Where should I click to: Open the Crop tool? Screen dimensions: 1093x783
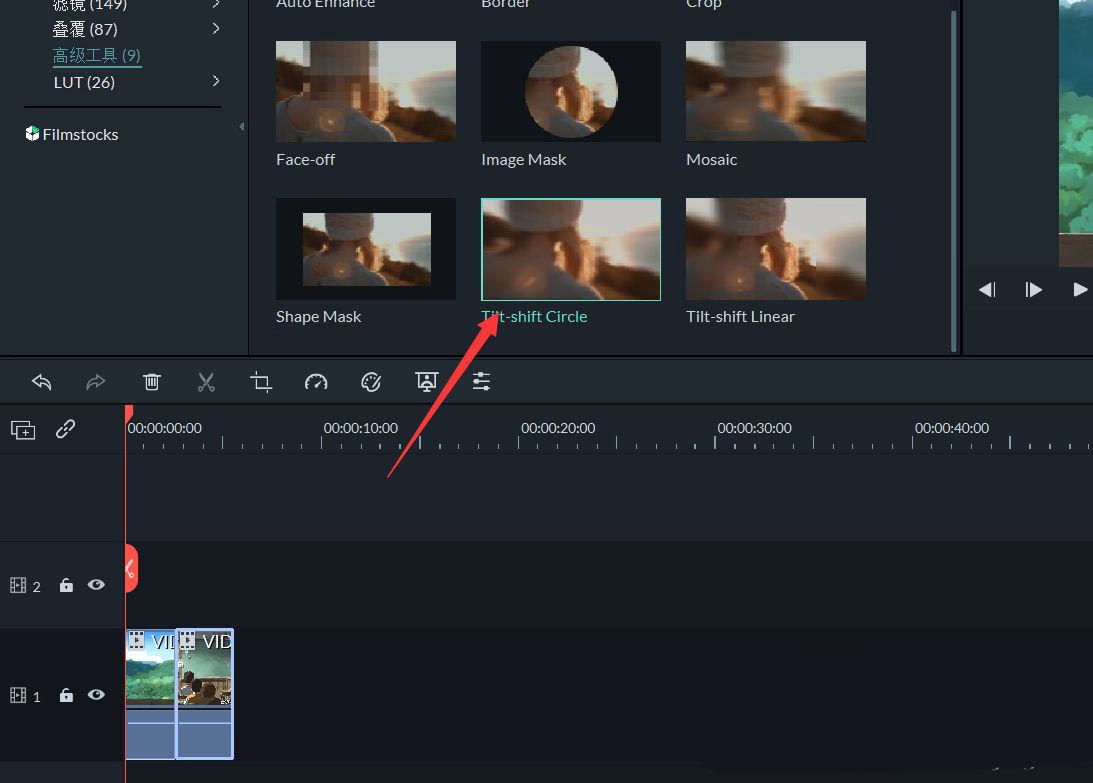pos(260,381)
